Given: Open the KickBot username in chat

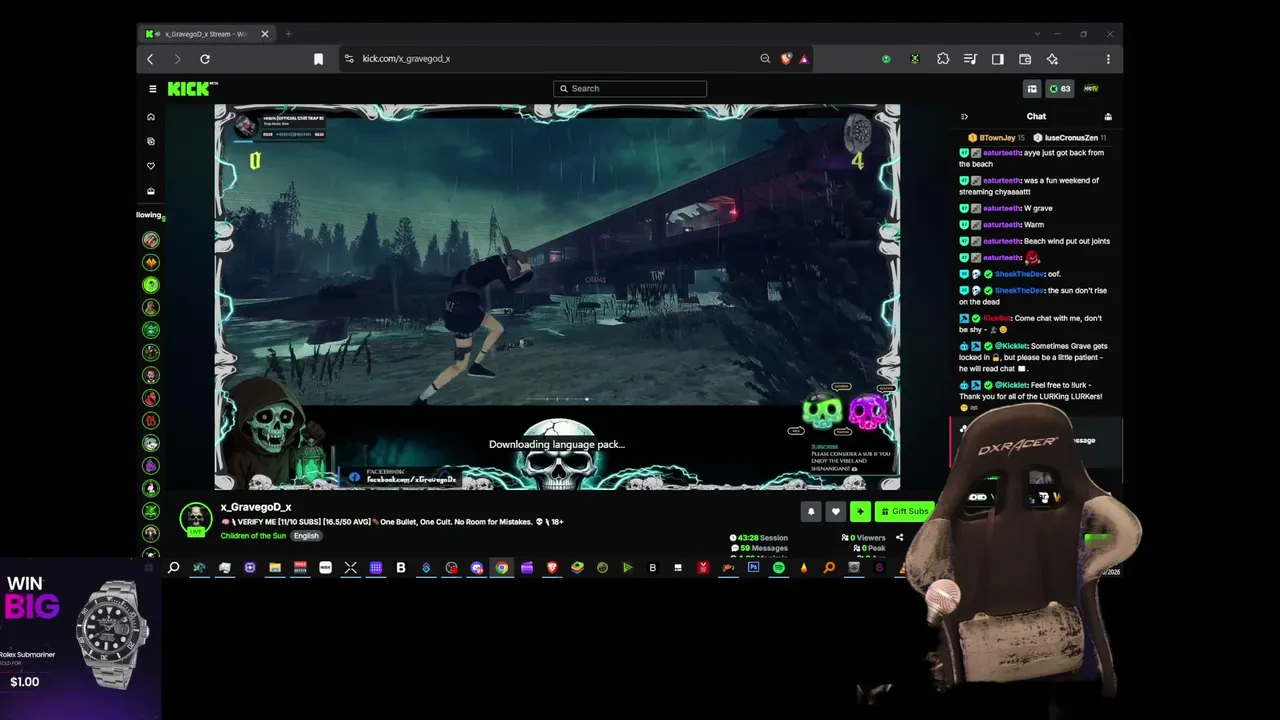Looking at the screenshot, I should coord(996,319).
